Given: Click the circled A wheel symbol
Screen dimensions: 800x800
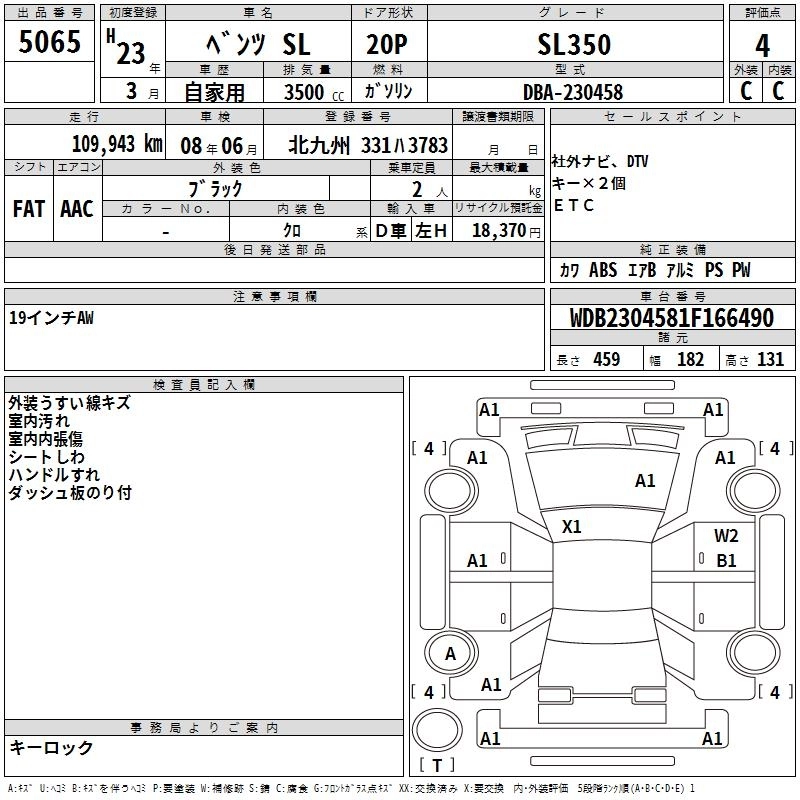Looking at the screenshot, I should 450,654.
